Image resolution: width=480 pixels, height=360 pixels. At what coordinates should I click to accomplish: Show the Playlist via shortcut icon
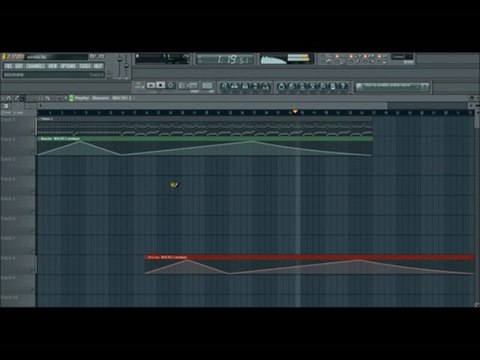point(224,87)
